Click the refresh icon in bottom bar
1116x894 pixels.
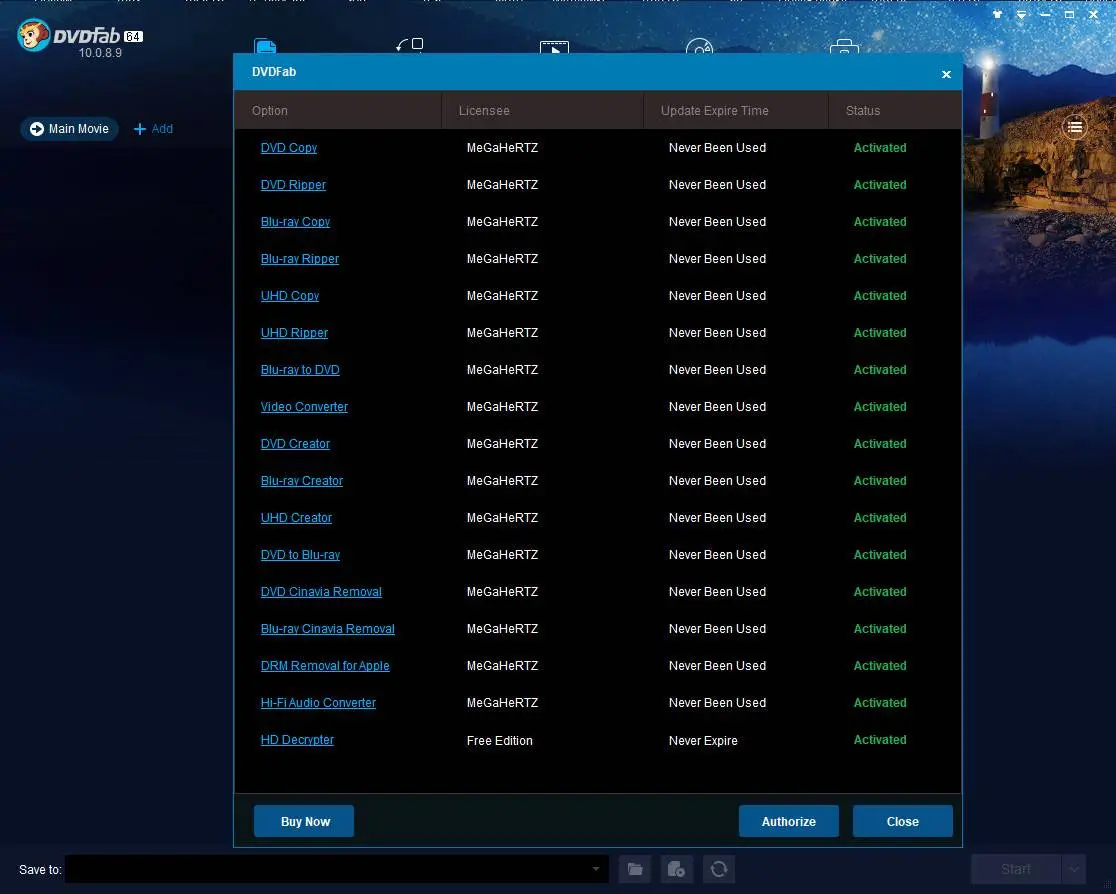[x=719, y=869]
